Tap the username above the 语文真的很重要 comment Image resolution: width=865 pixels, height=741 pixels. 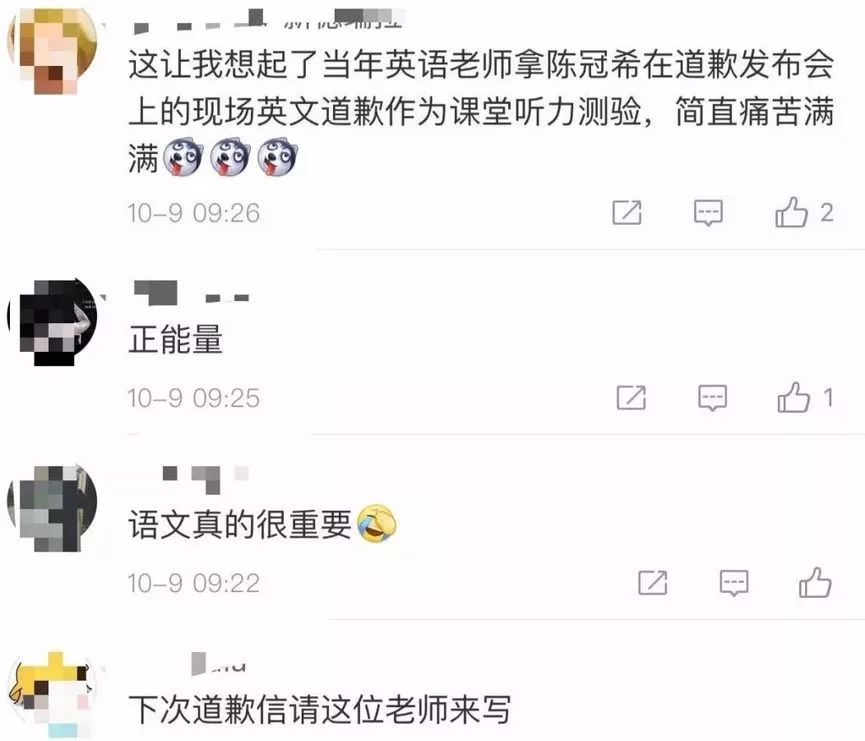coord(205,479)
